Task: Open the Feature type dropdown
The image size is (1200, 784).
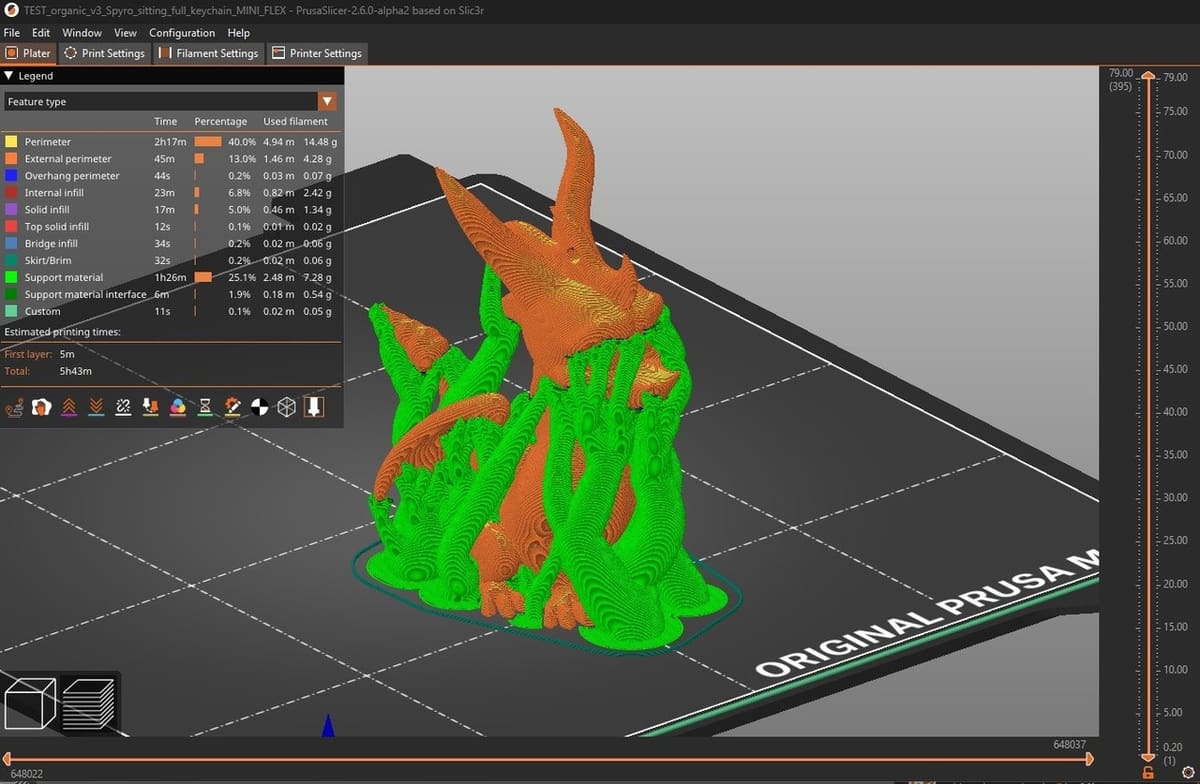Action: pyautogui.click(x=326, y=101)
